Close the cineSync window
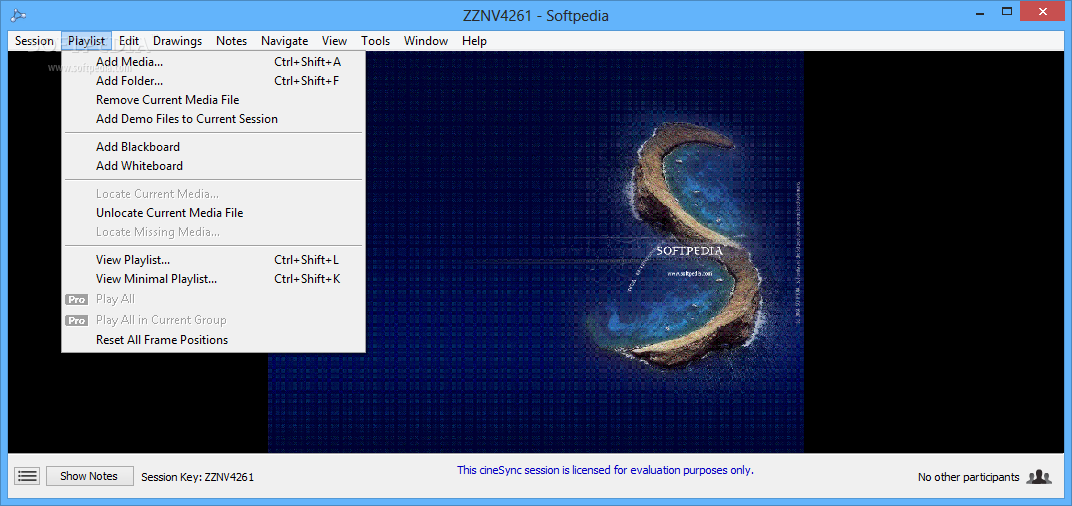Image resolution: width=1072 pixels, height=506 pixels. pos(1043,11)
